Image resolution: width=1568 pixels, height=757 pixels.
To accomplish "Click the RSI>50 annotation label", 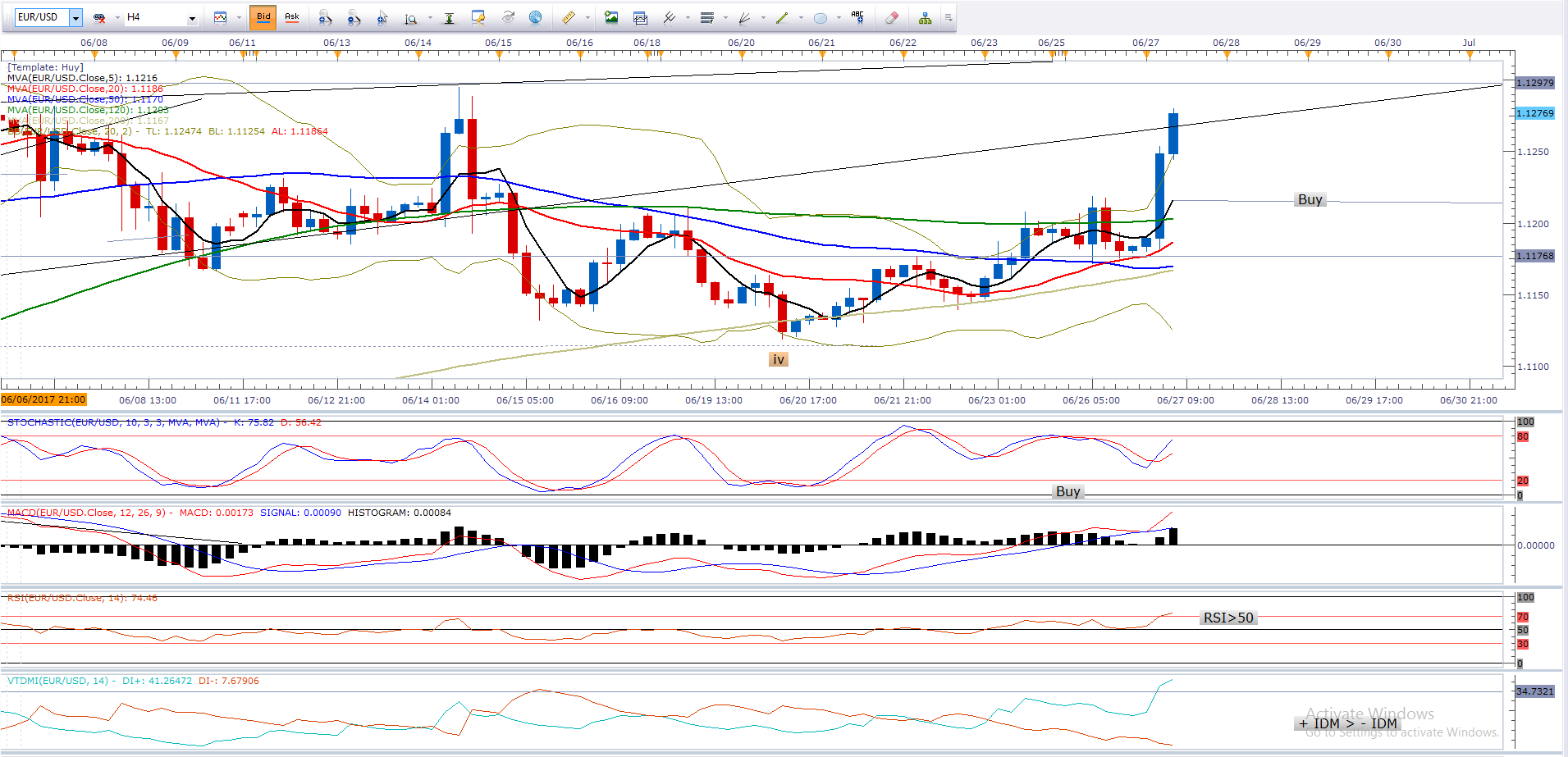I will pyautogui.click(x=1227, y=618).
